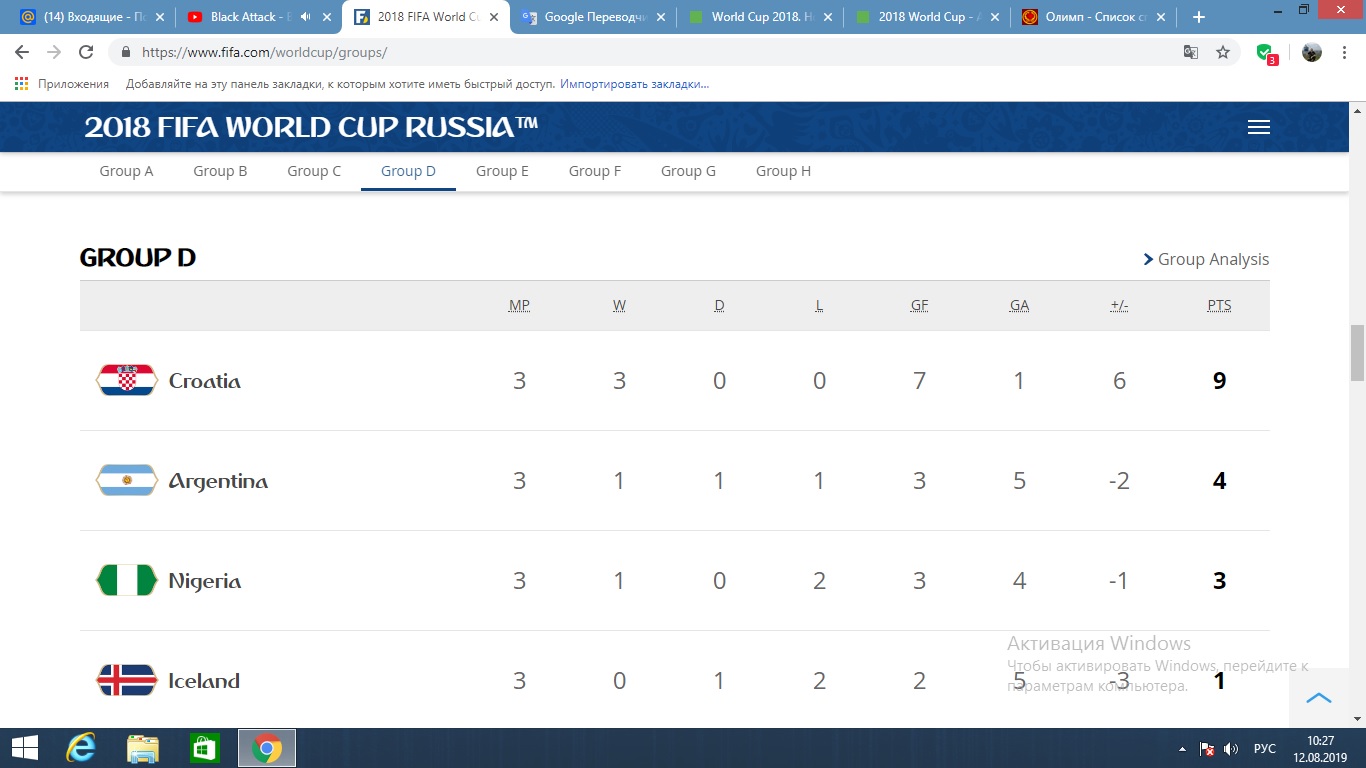Open the FIFA hamburger menu
Screen dimensions: 1366x768
pos(1259,127)
